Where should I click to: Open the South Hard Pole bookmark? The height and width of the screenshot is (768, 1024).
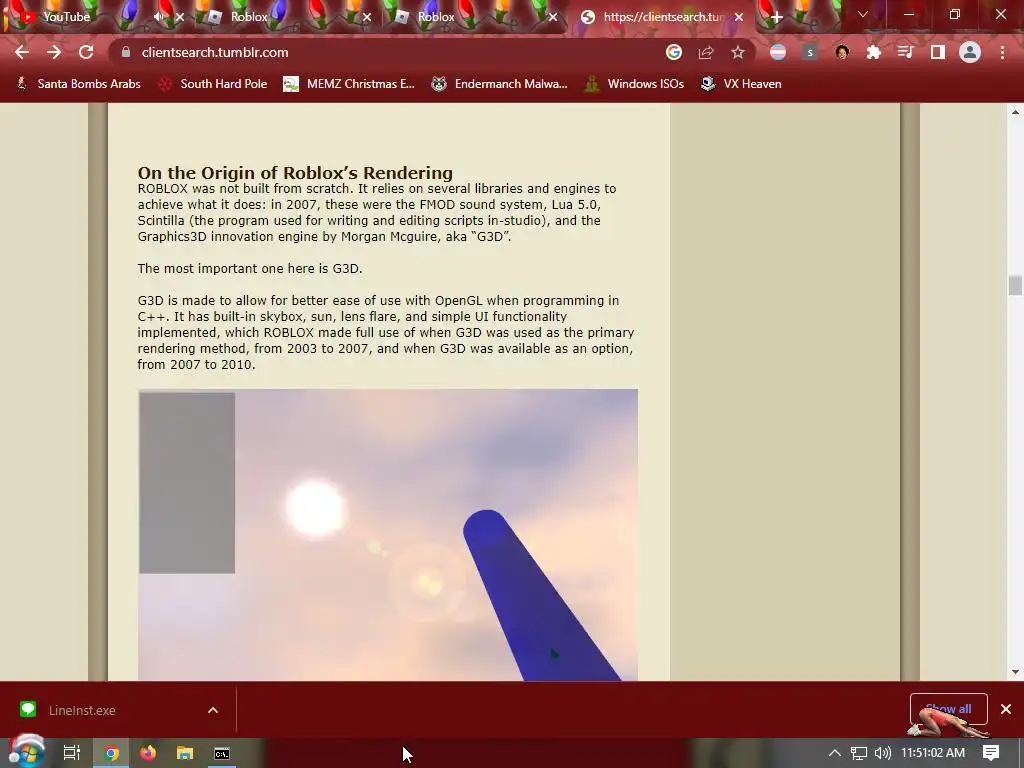[x=213, y=84]
